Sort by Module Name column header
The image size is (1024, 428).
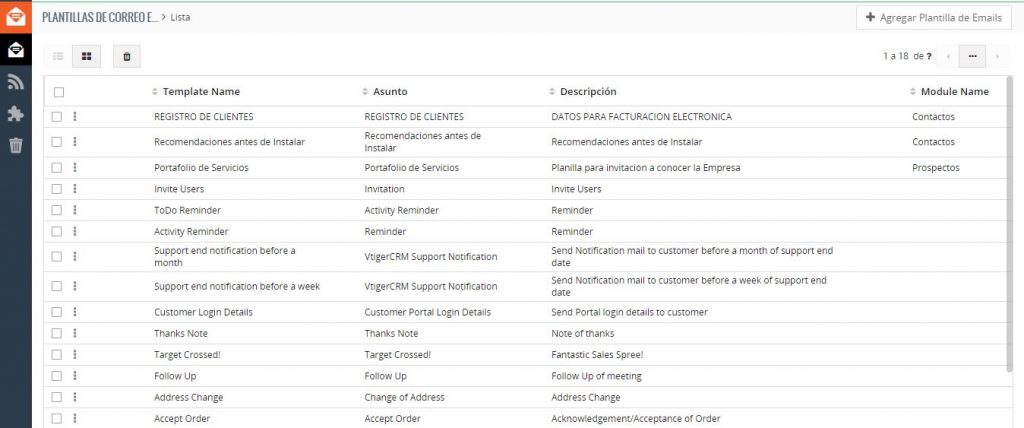point(954,92)
